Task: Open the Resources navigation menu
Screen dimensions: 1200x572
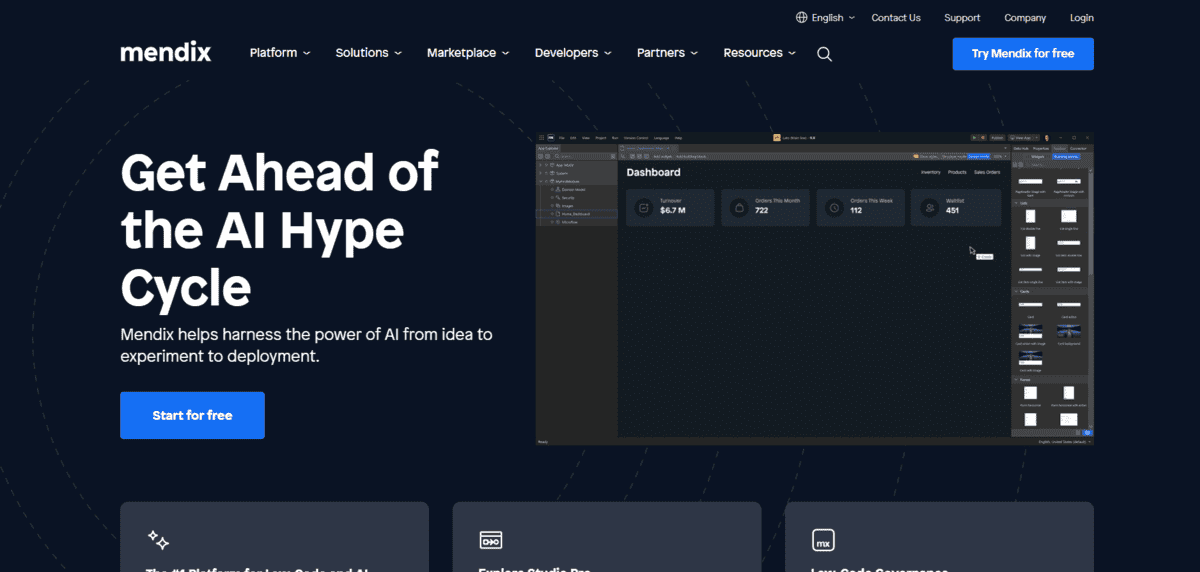Action: (x=760, y=53)
